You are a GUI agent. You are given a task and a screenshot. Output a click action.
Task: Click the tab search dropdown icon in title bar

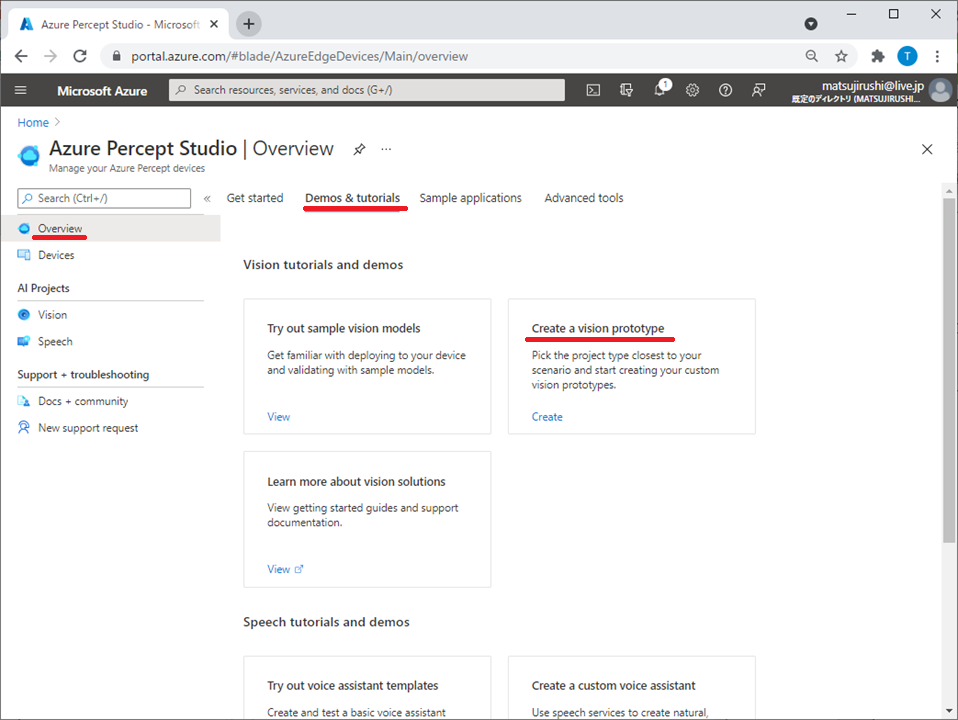click(811, 24)
